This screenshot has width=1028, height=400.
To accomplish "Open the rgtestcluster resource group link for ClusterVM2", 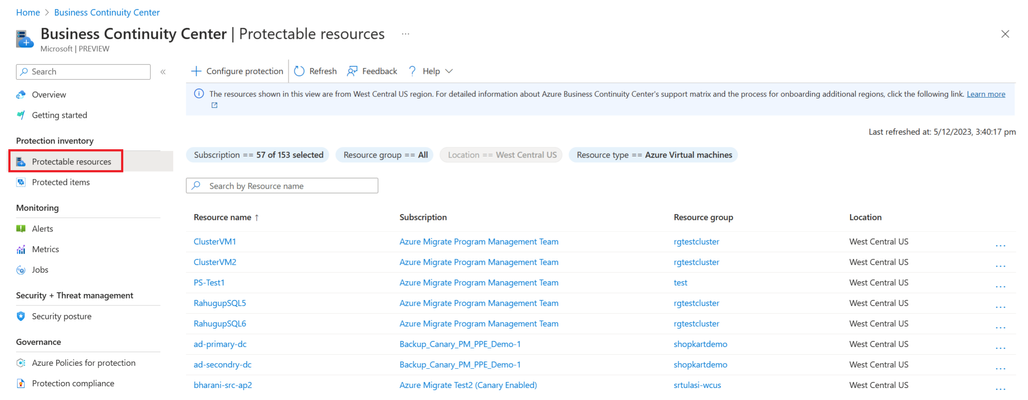I will (696, 262).
